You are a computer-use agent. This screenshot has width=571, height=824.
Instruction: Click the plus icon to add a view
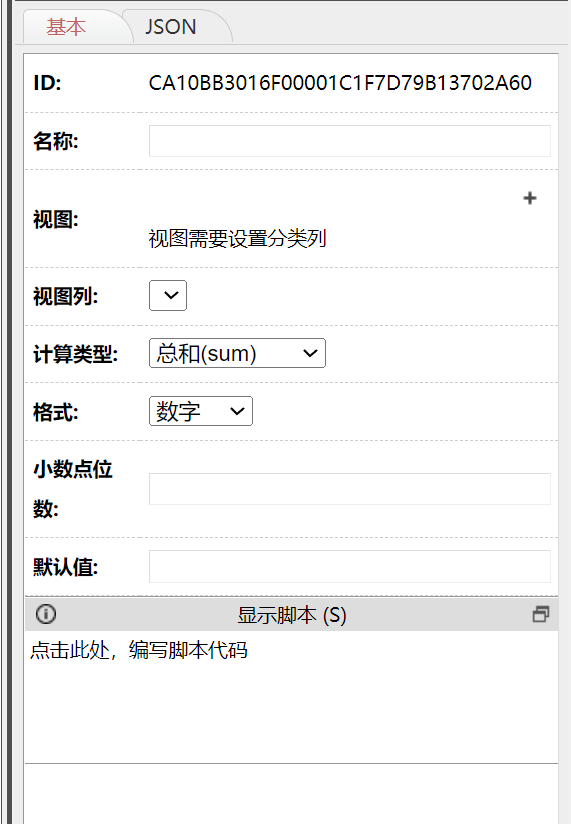tap(530, 198)
